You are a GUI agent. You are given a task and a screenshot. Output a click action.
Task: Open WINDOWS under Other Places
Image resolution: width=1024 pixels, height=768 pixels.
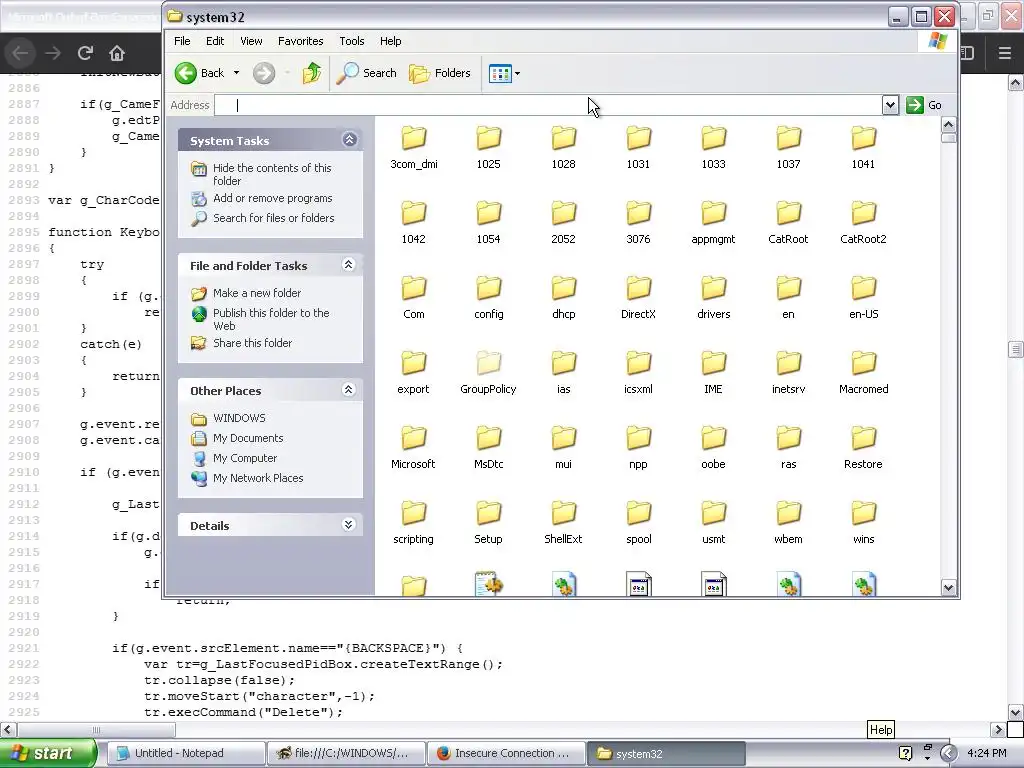click(x=239, y=418)
